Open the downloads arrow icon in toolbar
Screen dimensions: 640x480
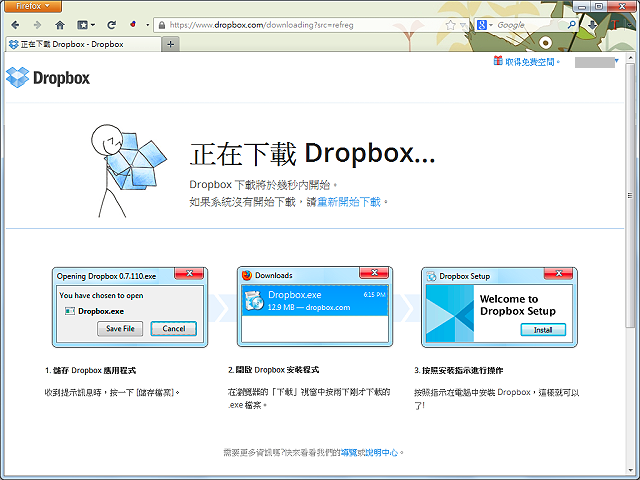click(x=592, y=25)
